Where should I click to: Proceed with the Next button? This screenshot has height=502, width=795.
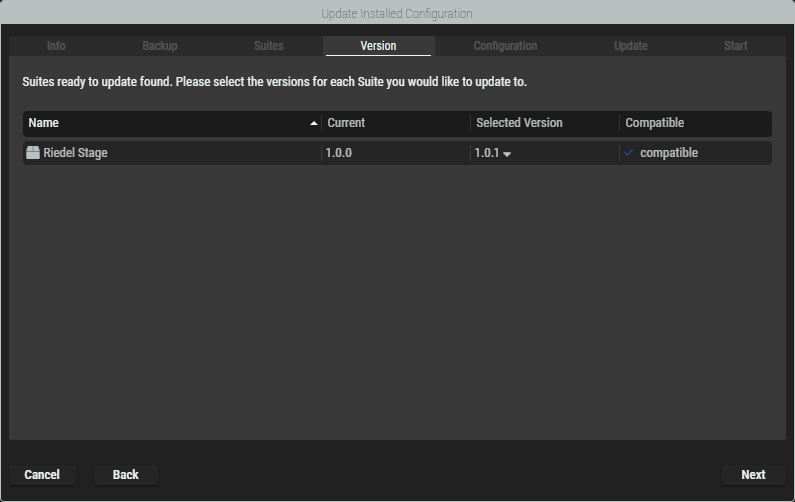753,475
